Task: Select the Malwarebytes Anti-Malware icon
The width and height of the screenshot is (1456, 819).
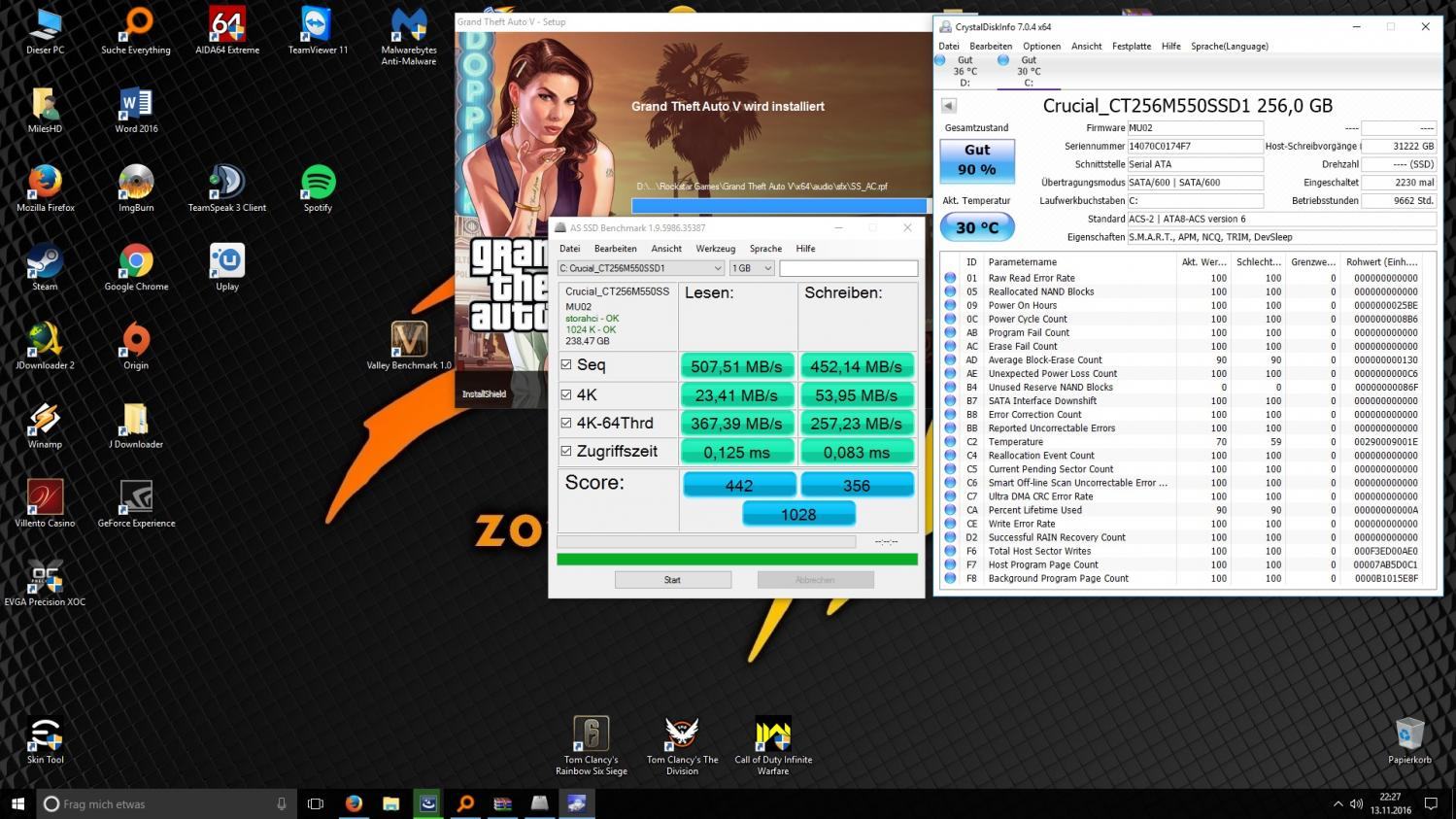Action: click(409, 37)
